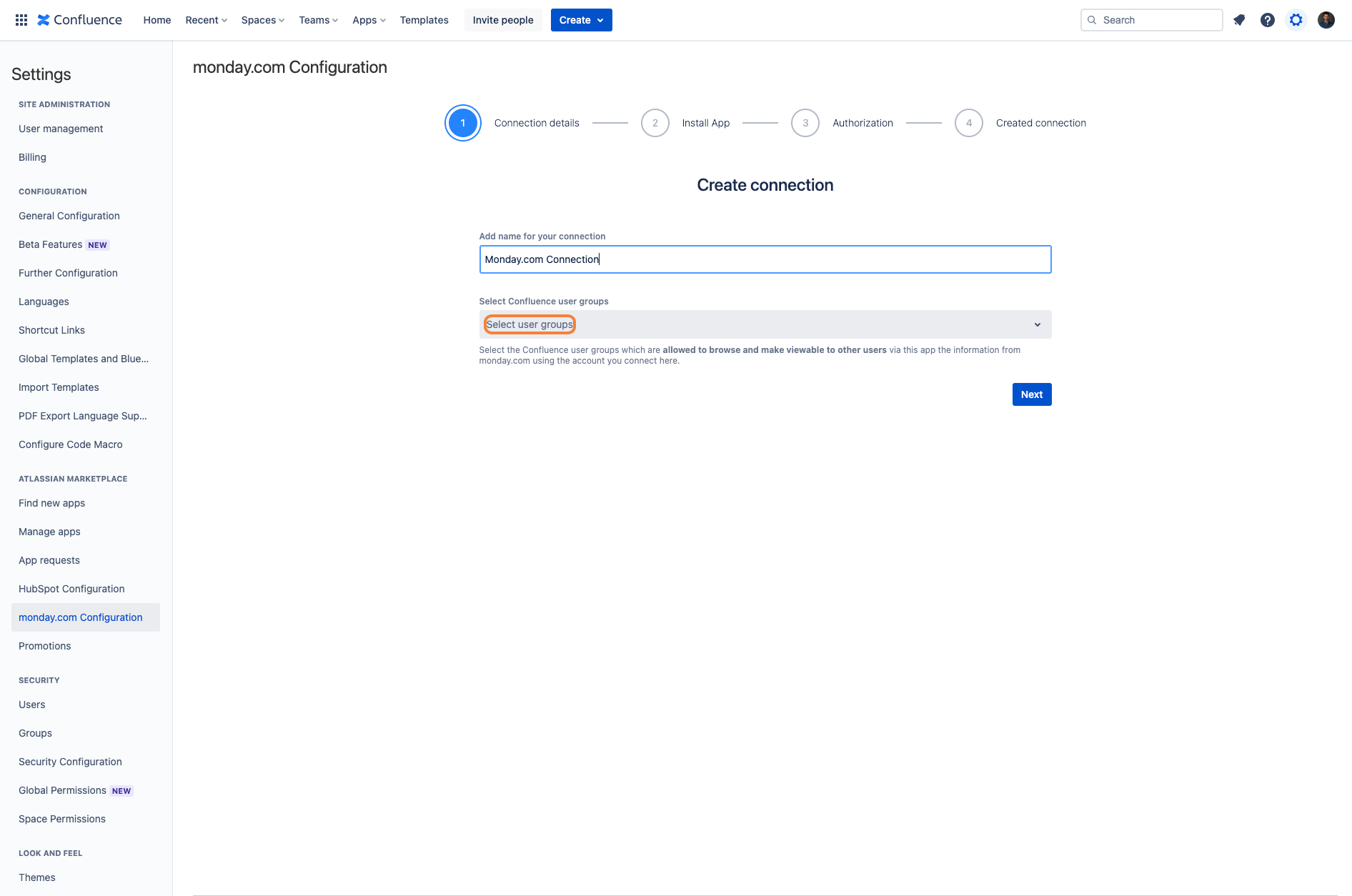Viewport: 1352px width, 896px height.
Task: Click step 2 Install App circle
Action: (x=655, y=123)
